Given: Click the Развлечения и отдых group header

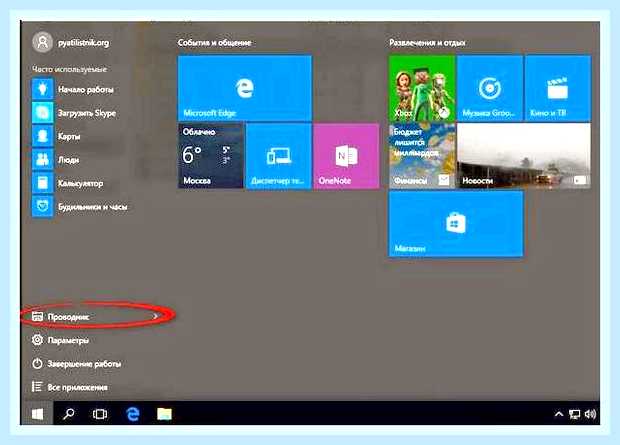Looking at the screenshot, I should click(x=427, y=43).
